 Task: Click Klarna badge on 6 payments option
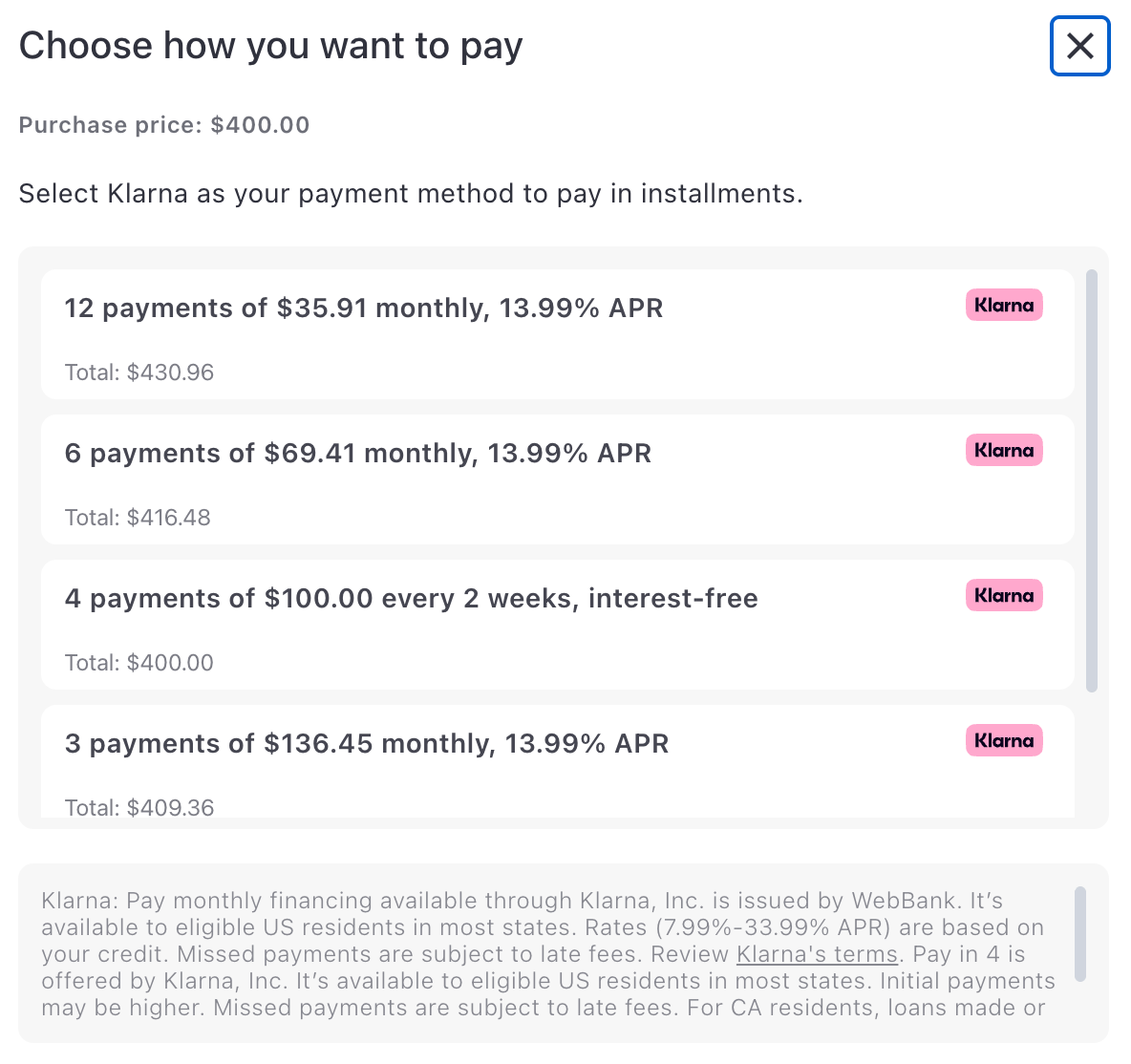(x=1004, y=451)
